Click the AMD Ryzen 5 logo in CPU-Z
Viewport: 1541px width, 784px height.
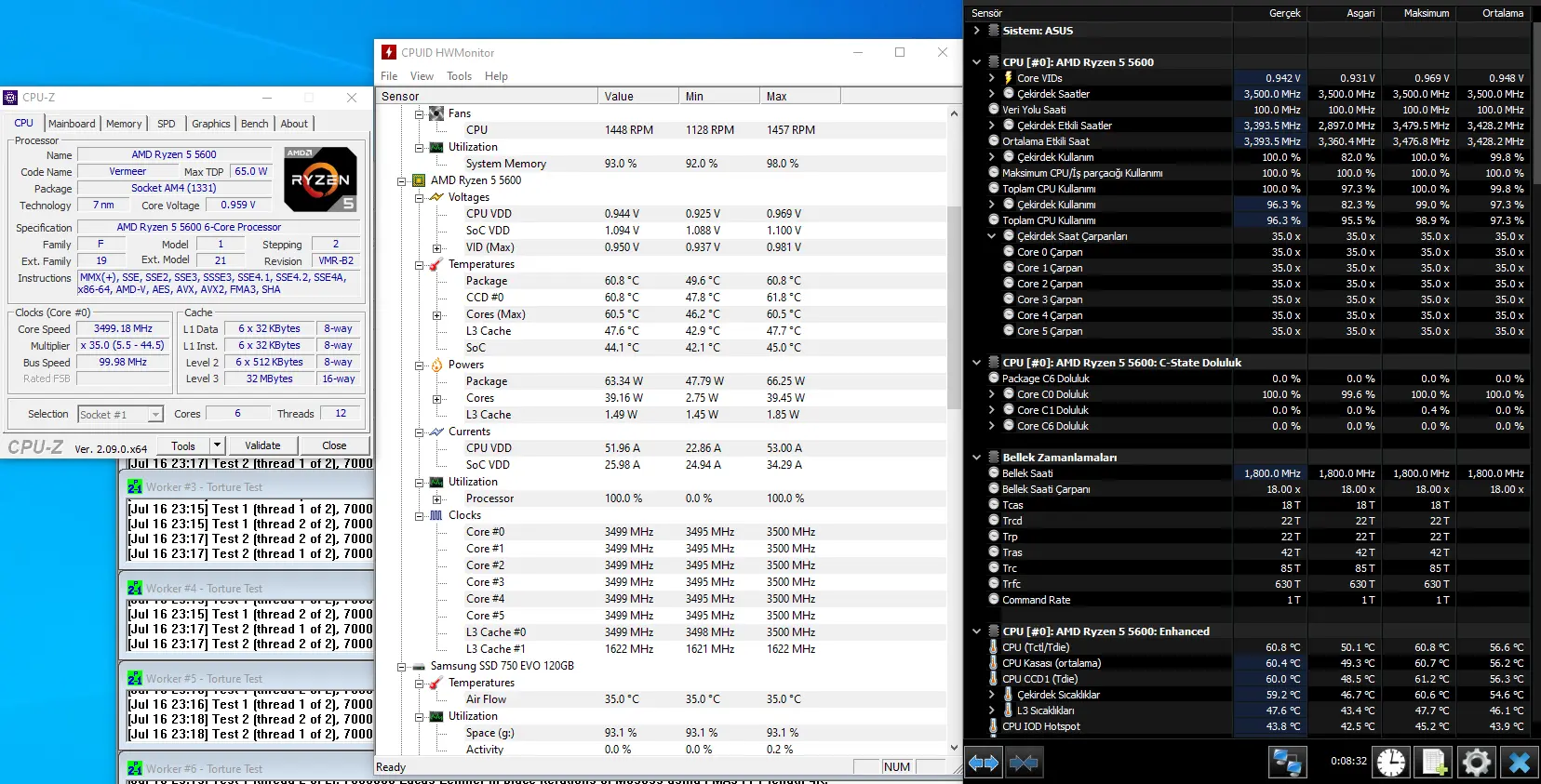click(320, 179)
